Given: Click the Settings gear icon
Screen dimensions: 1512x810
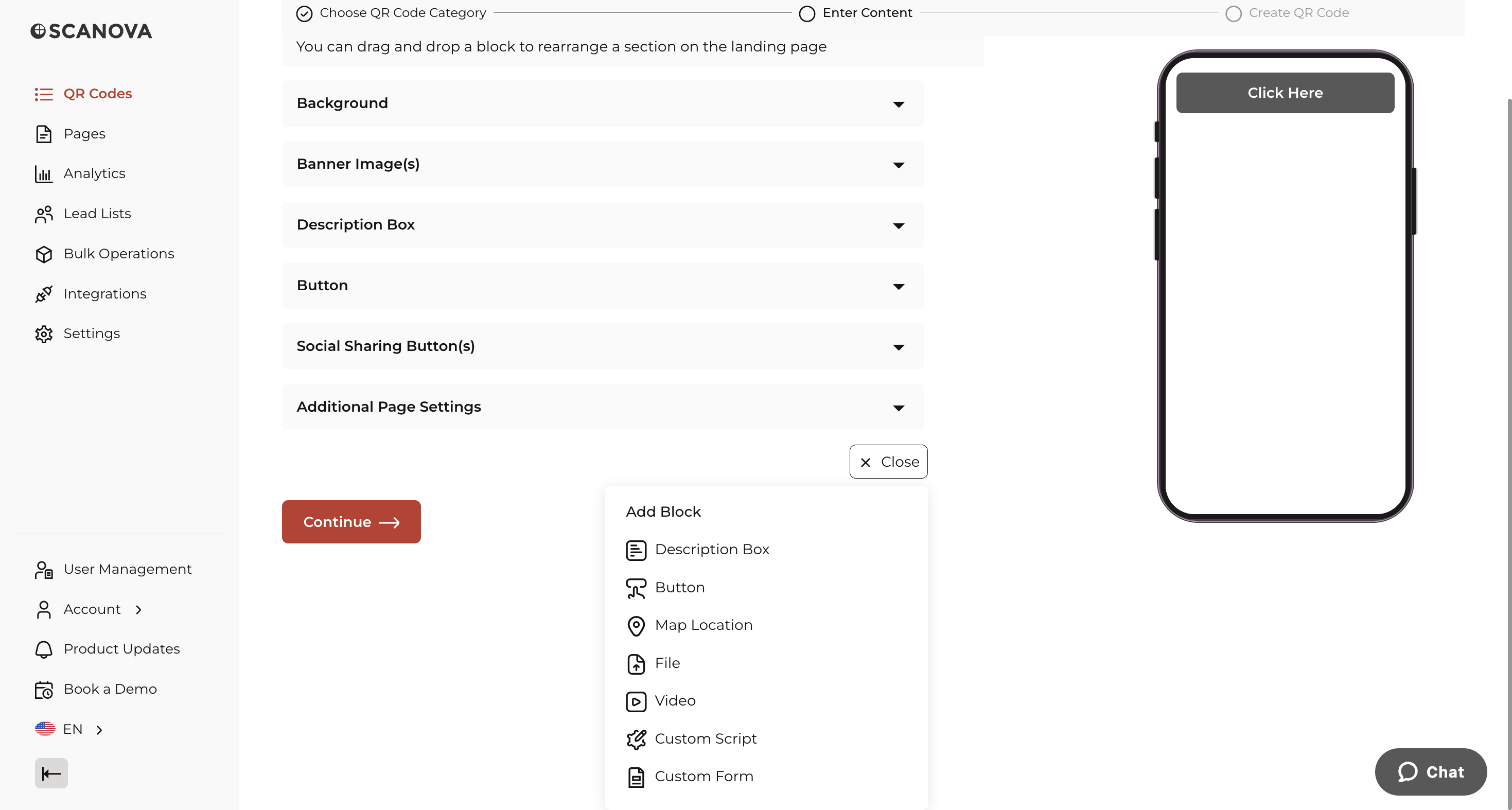Looking at the screenshot, I should [x=43, y=333].
